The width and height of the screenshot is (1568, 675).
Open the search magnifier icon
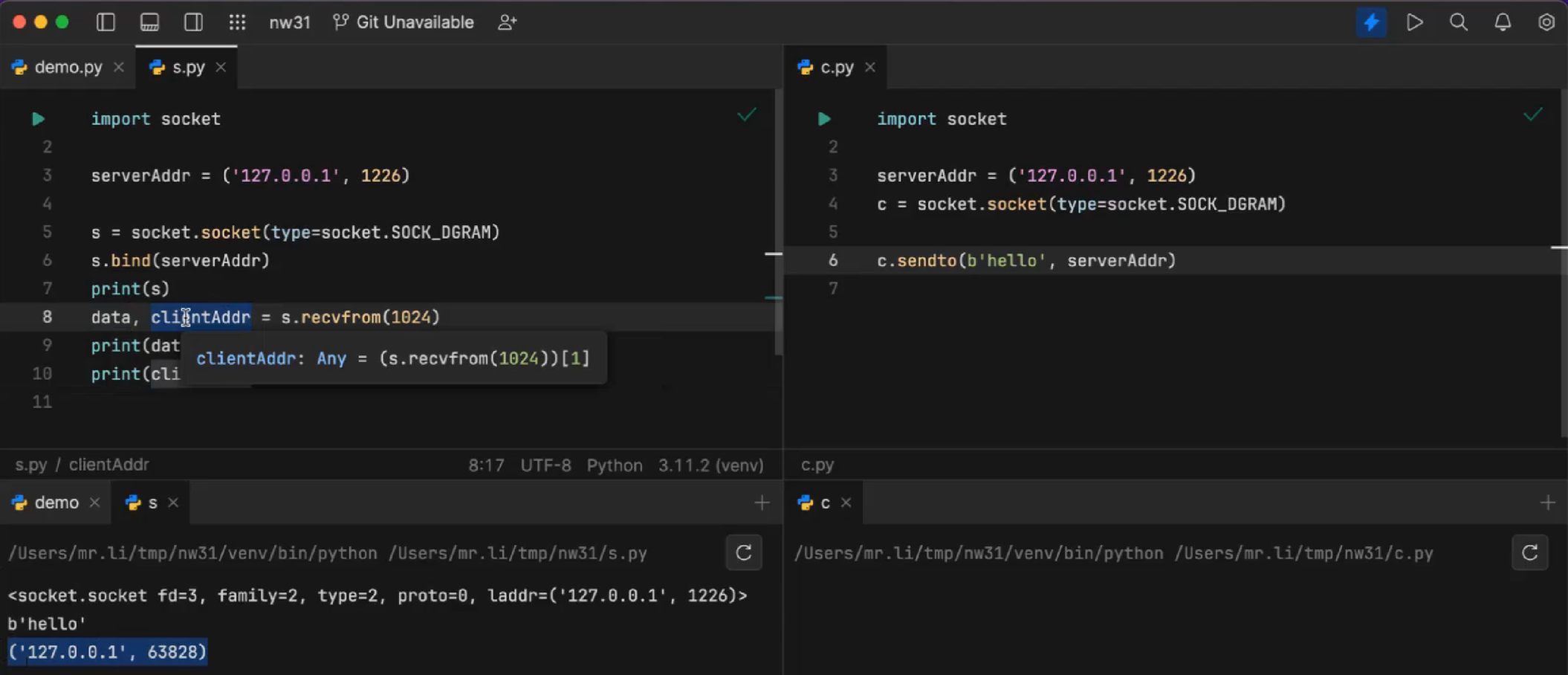tap(1459, 22)
